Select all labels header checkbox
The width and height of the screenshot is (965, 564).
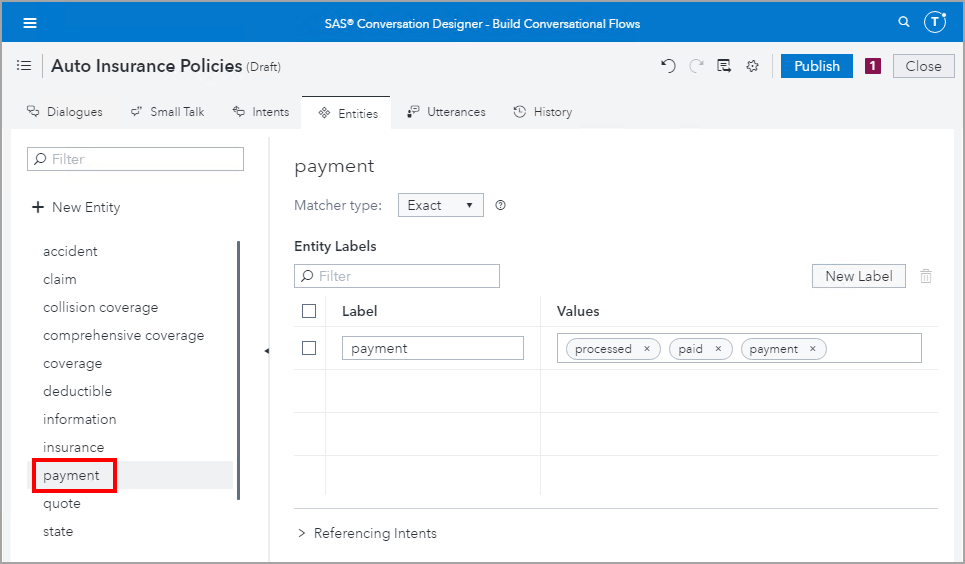click(309, 311)
